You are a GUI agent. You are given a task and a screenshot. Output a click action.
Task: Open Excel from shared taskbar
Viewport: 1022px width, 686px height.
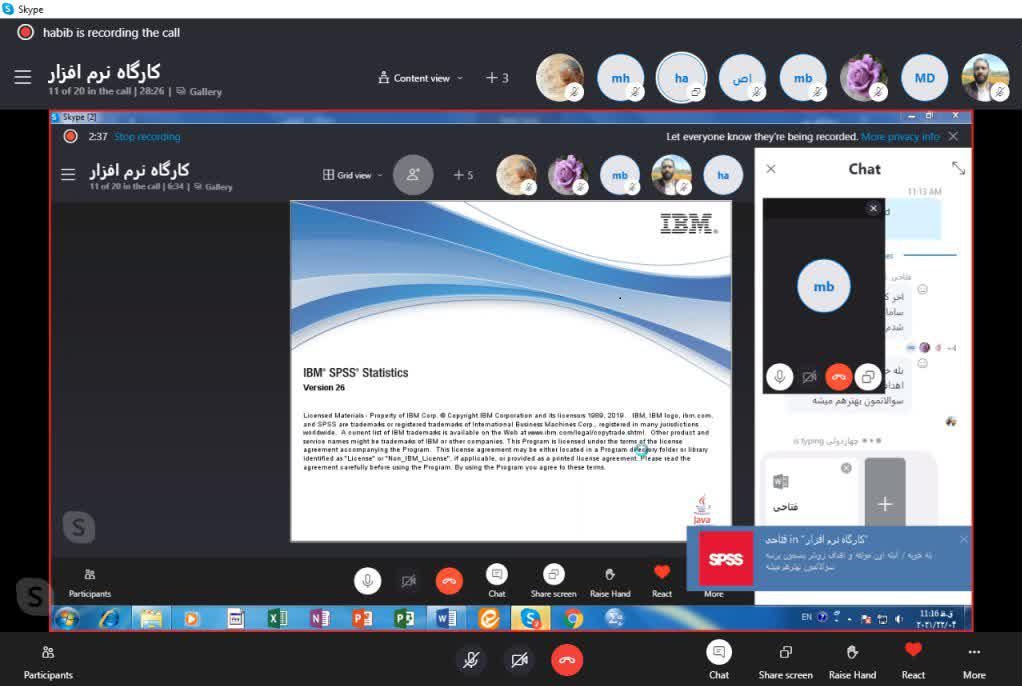277,618
